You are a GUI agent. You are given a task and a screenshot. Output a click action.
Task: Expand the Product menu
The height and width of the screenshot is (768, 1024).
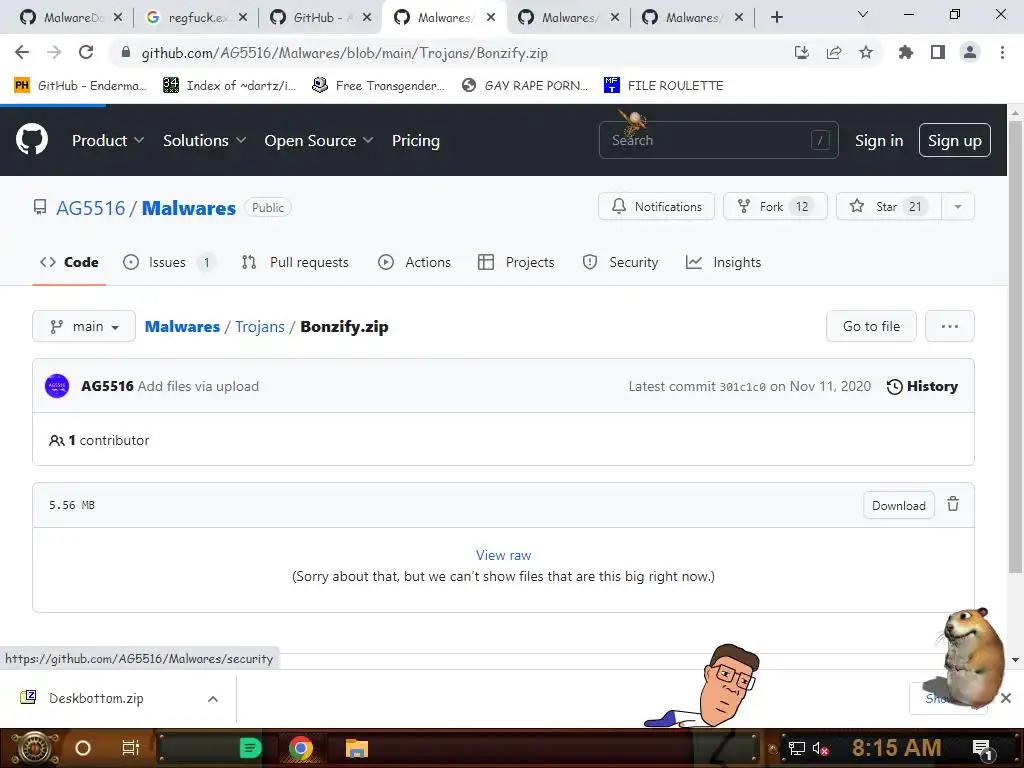[x=108, y=140]
